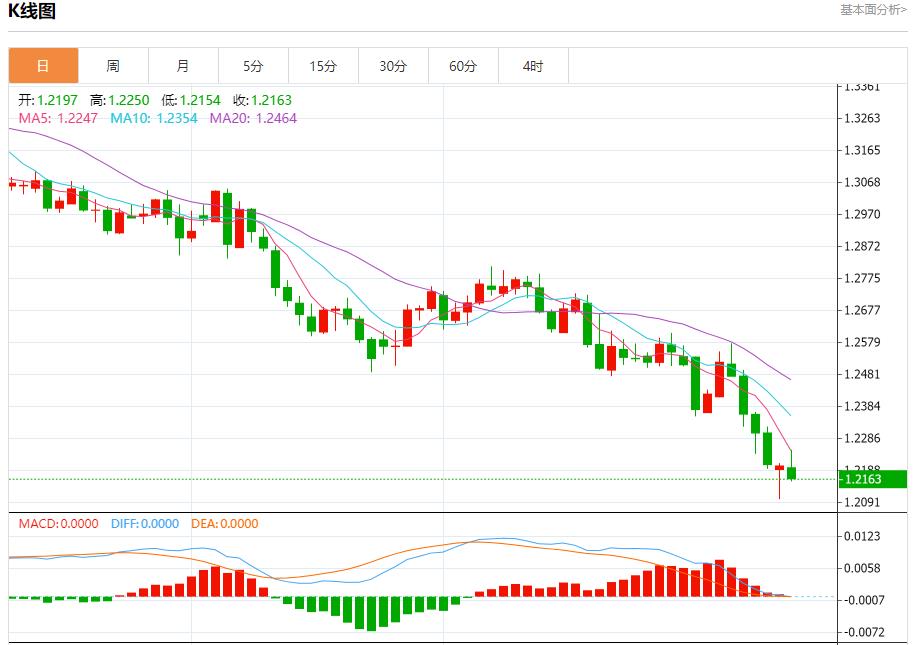Select the 30分 timeframe tab
The width and height of the screenshot is (913, 645).
coord(393,66)
